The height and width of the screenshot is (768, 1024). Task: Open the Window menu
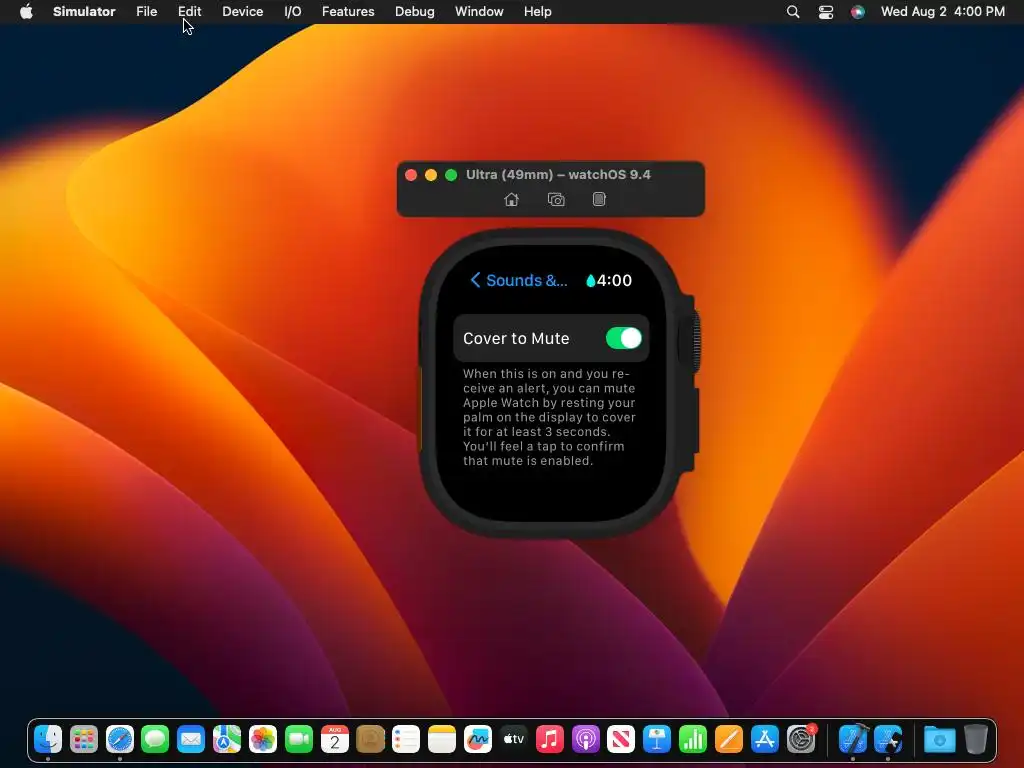[x=479, y=11]
